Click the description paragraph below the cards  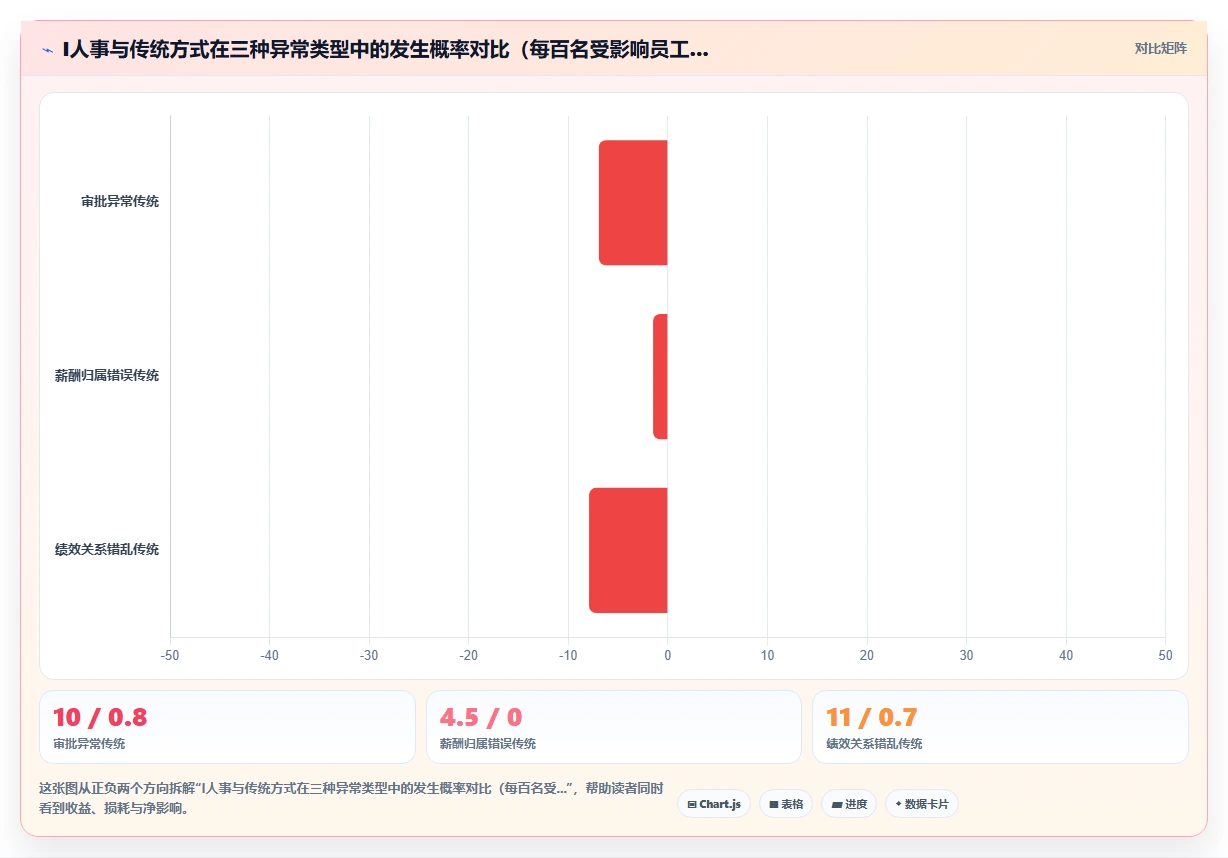pos(351,798)
